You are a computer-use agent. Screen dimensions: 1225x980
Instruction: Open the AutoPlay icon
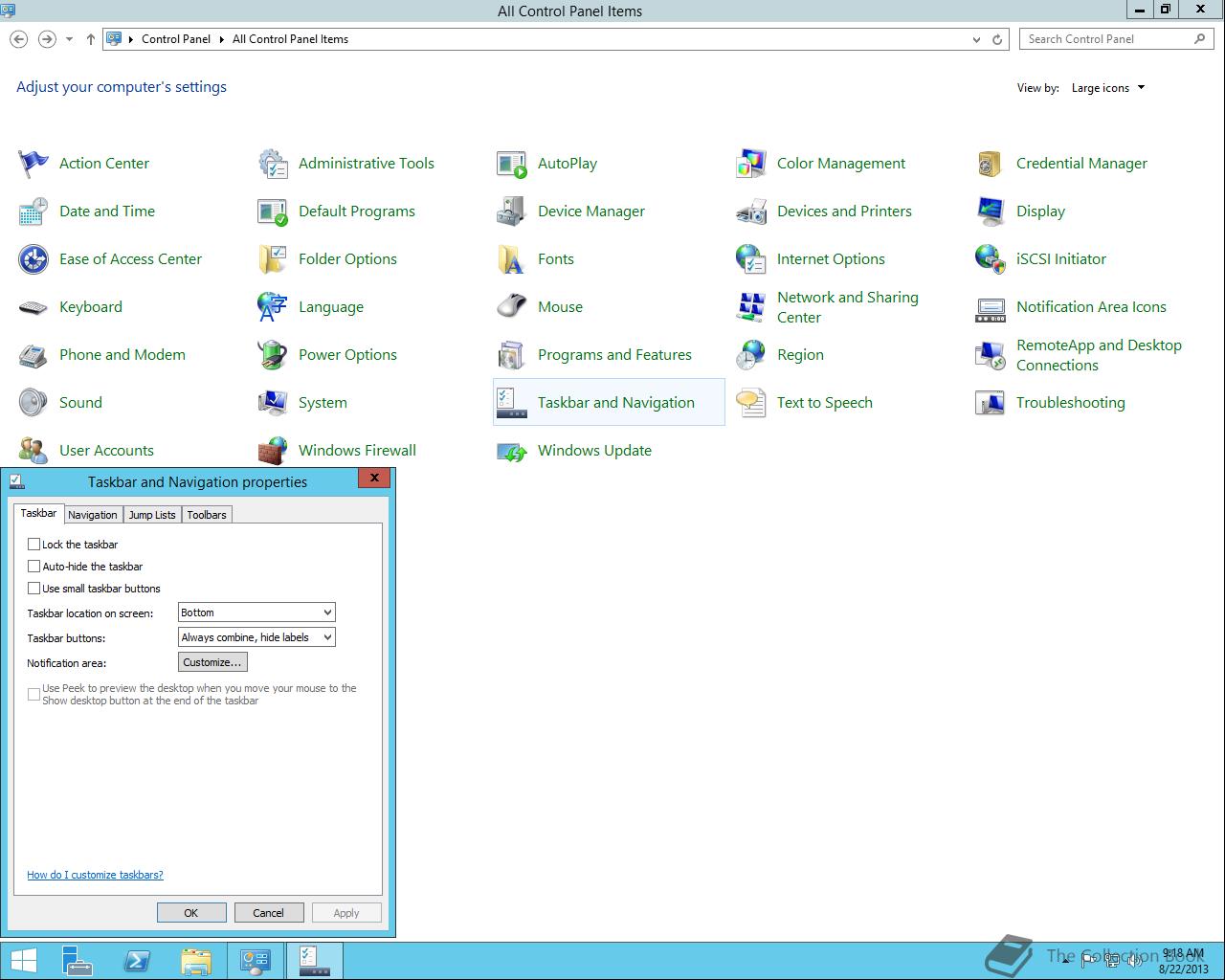click(512, 164)
